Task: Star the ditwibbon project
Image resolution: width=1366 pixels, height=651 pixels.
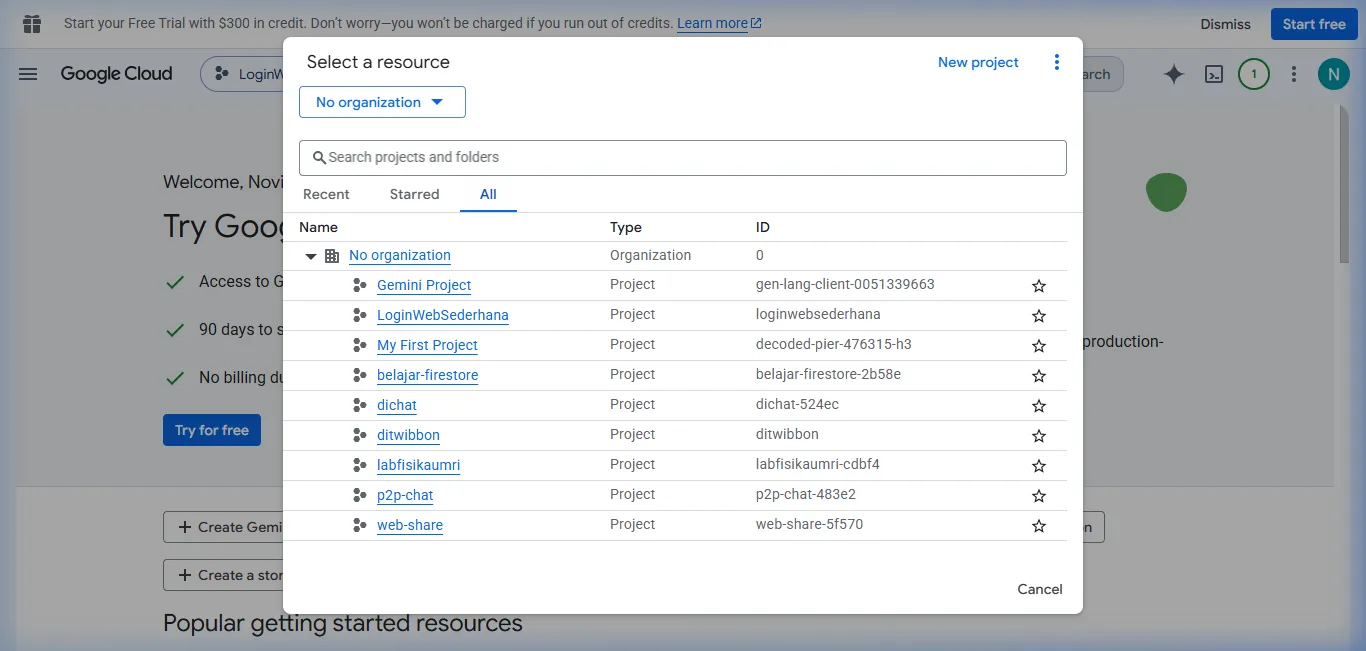Action: [1039, 436]
